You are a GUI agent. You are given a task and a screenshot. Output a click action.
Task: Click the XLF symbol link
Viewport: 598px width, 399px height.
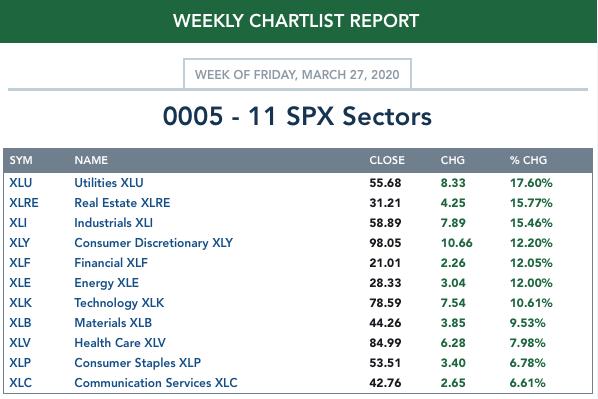(19, 263)
